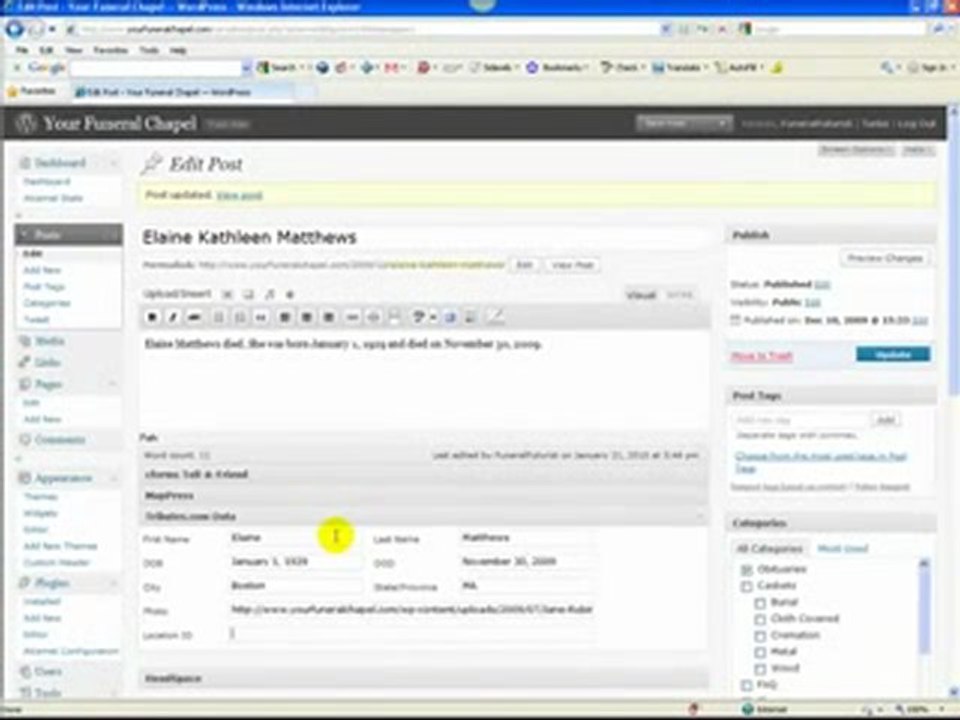
Task: Toggle the Appearance menu arrow
Action: tap(113, 478)
